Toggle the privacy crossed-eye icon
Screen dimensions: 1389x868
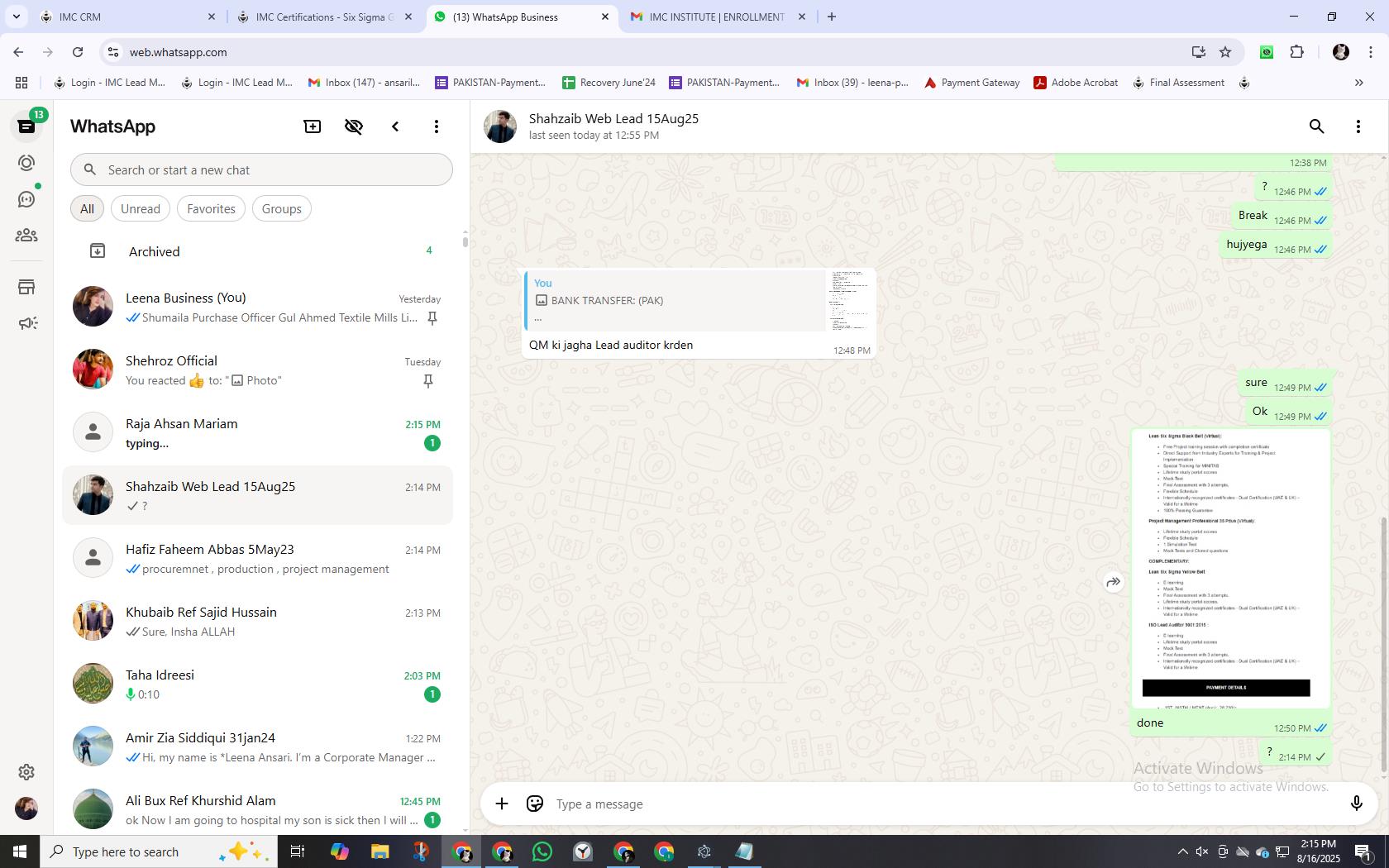pos(354,126)
